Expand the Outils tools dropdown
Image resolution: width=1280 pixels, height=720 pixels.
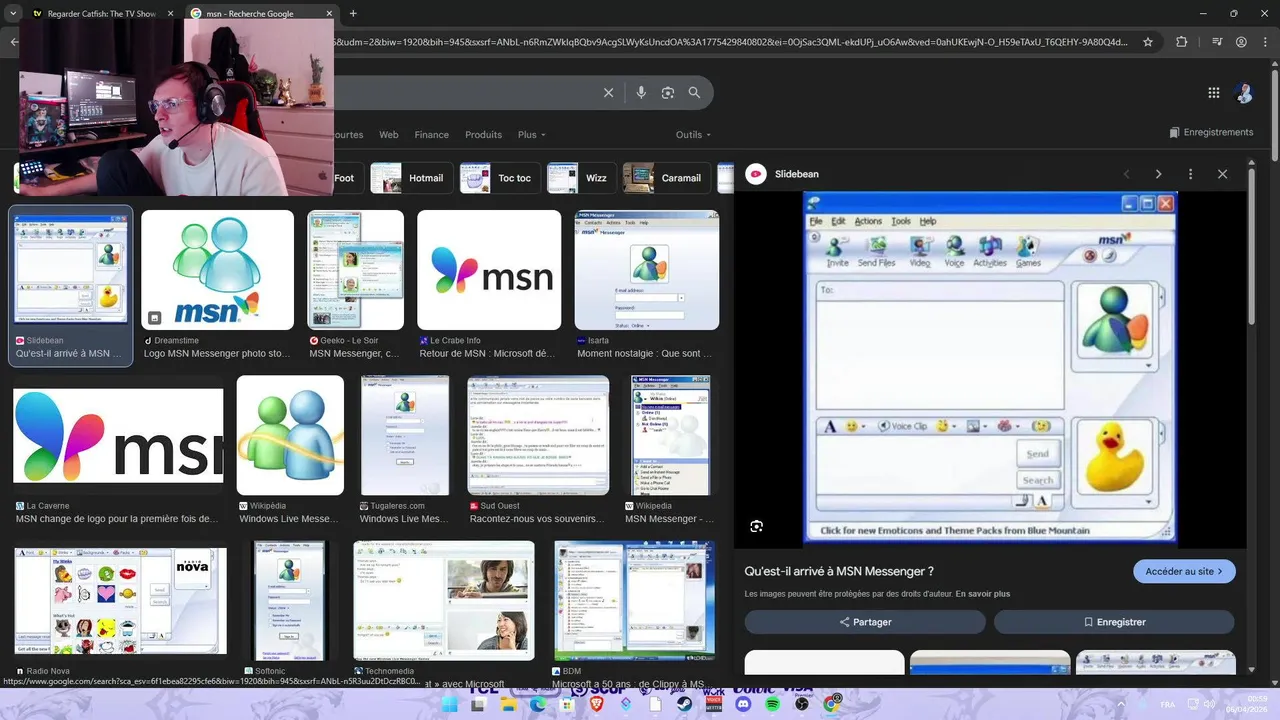[693, 135]
